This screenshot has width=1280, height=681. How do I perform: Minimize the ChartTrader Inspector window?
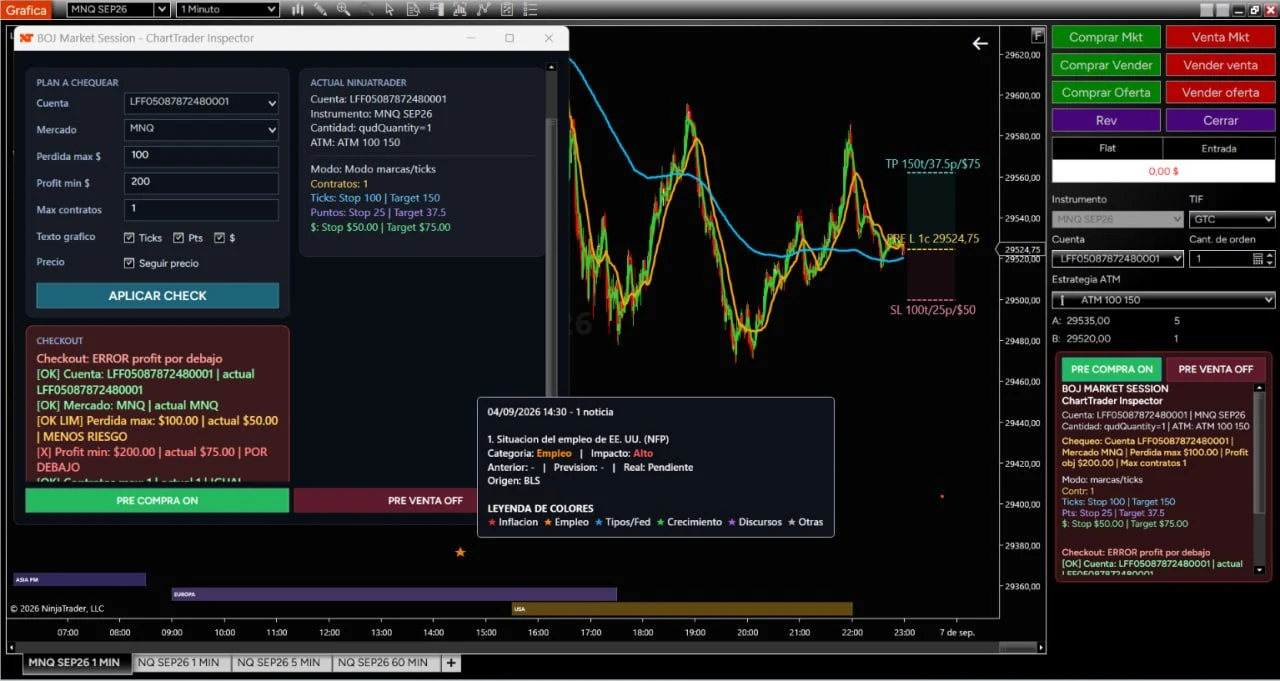click(471, 38)
